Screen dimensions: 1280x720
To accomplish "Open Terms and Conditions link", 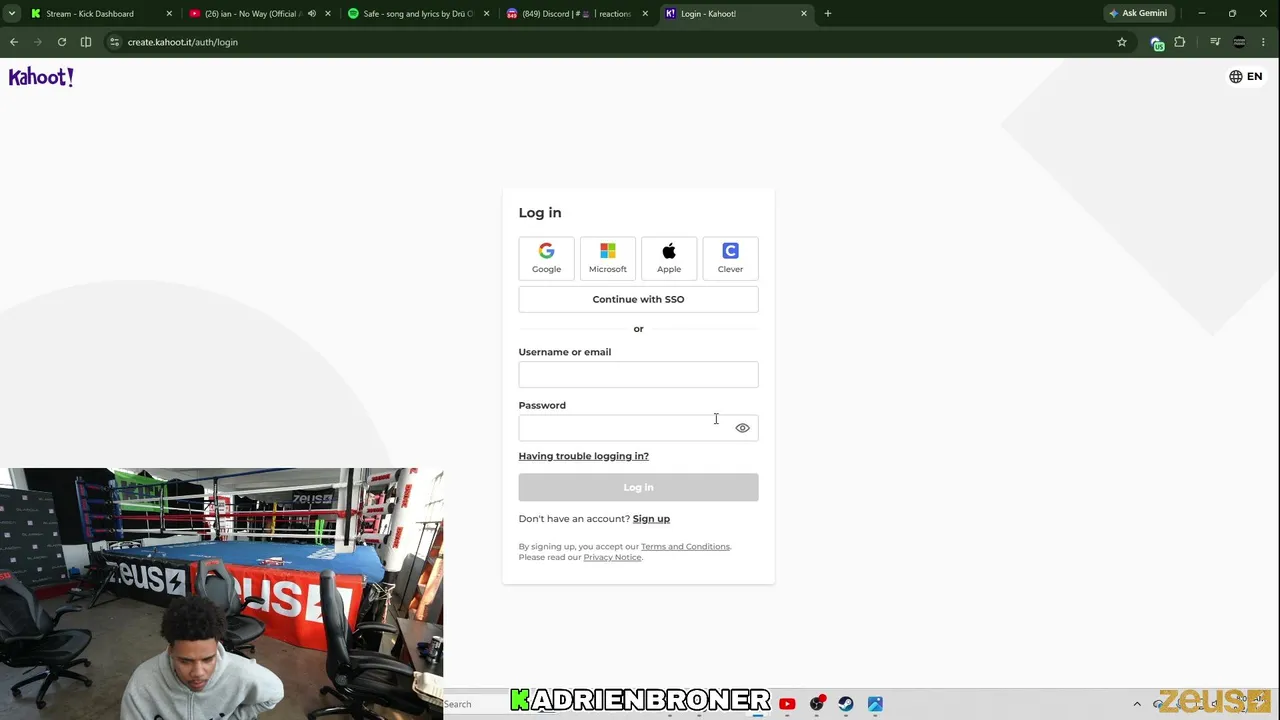I will [685, 547].
